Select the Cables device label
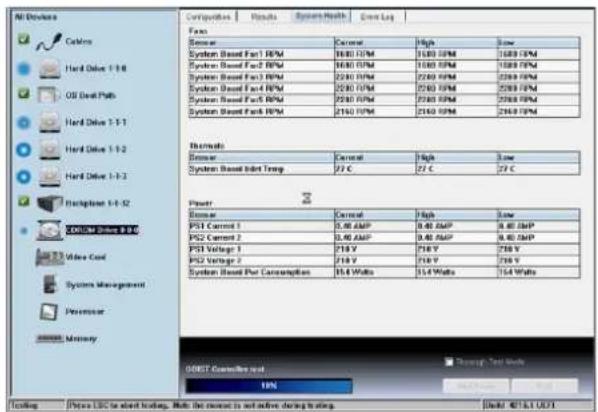 [x=79, y=42]
